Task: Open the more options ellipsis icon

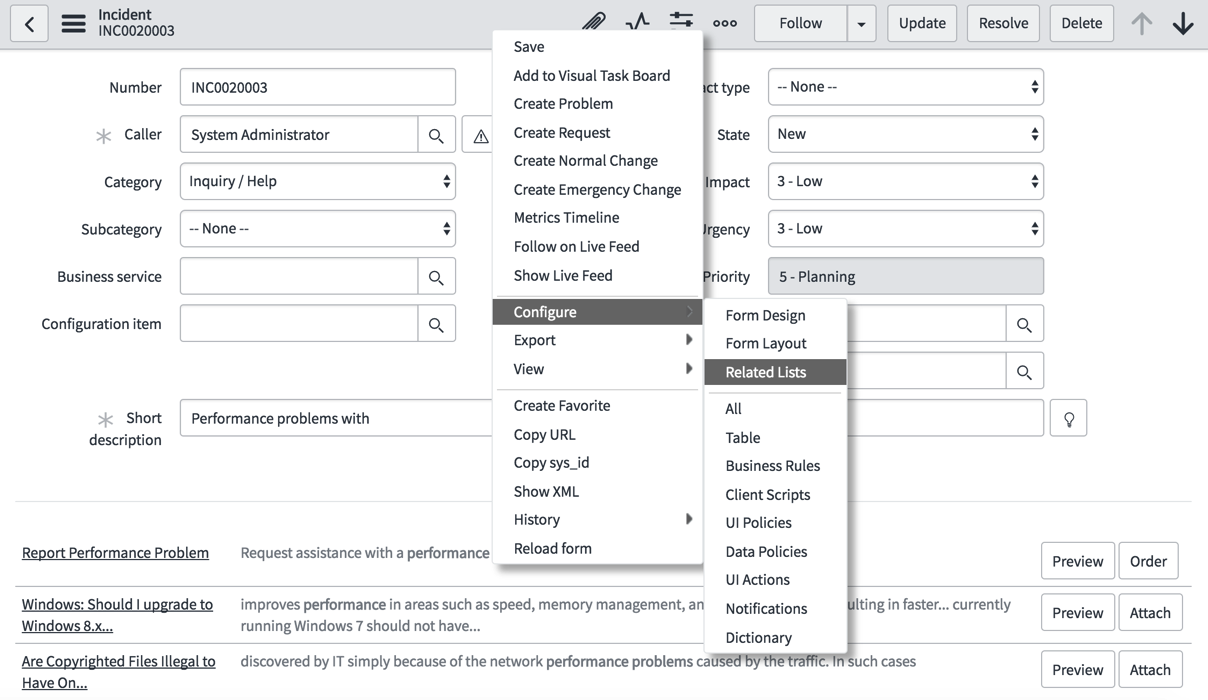Action: click(725, 23)
